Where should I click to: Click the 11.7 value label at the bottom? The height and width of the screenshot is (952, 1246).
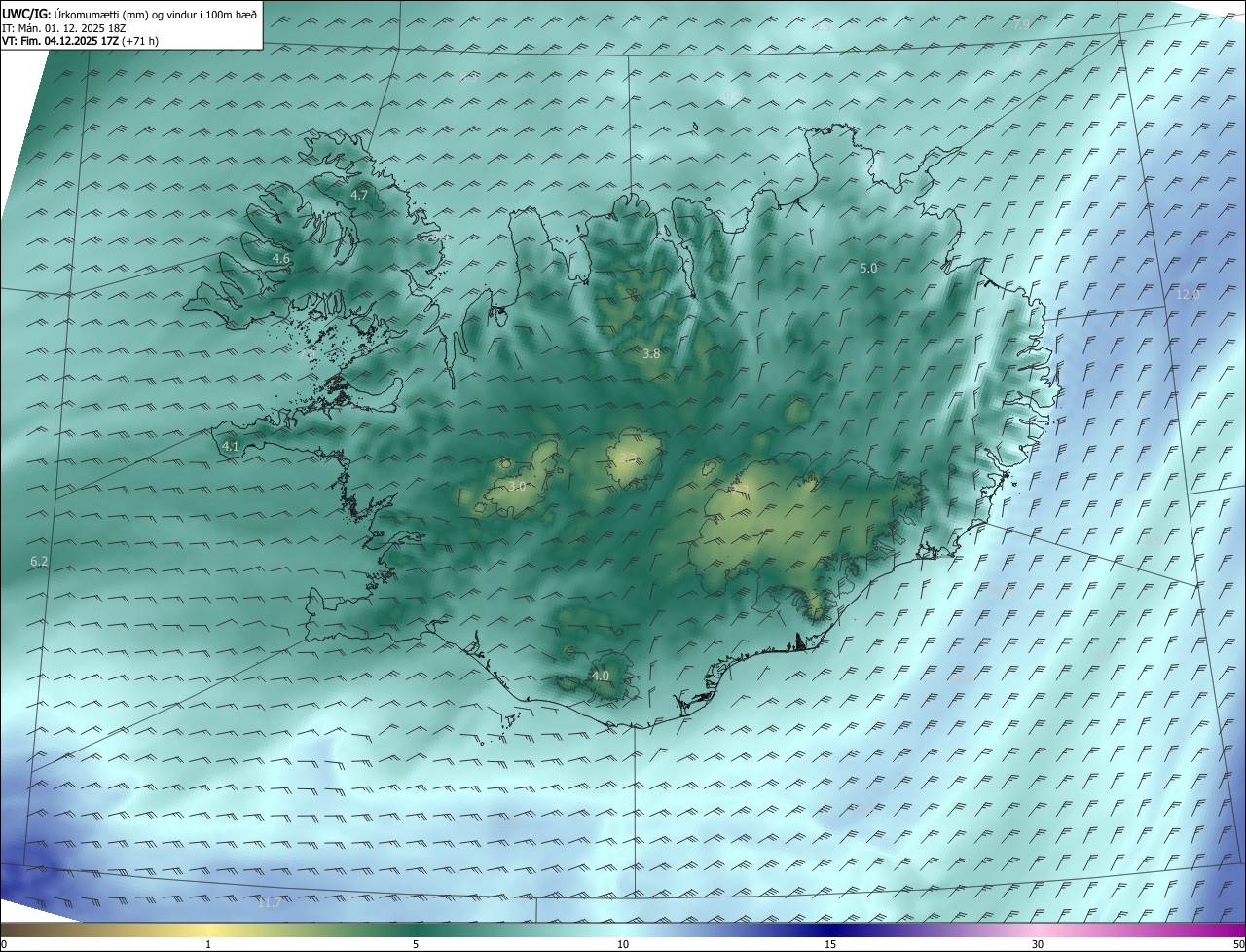(x=270, y=903)
